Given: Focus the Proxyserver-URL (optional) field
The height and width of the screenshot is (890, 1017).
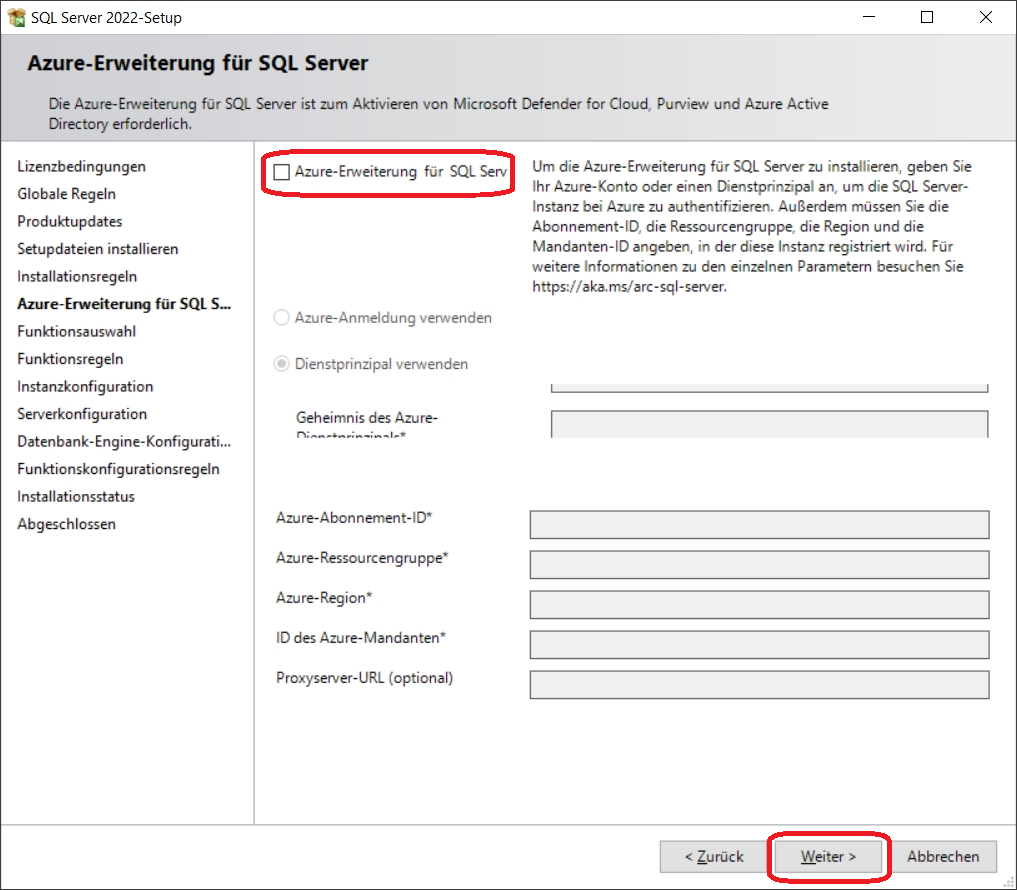Looking at the screenshot, I should 760,685.
